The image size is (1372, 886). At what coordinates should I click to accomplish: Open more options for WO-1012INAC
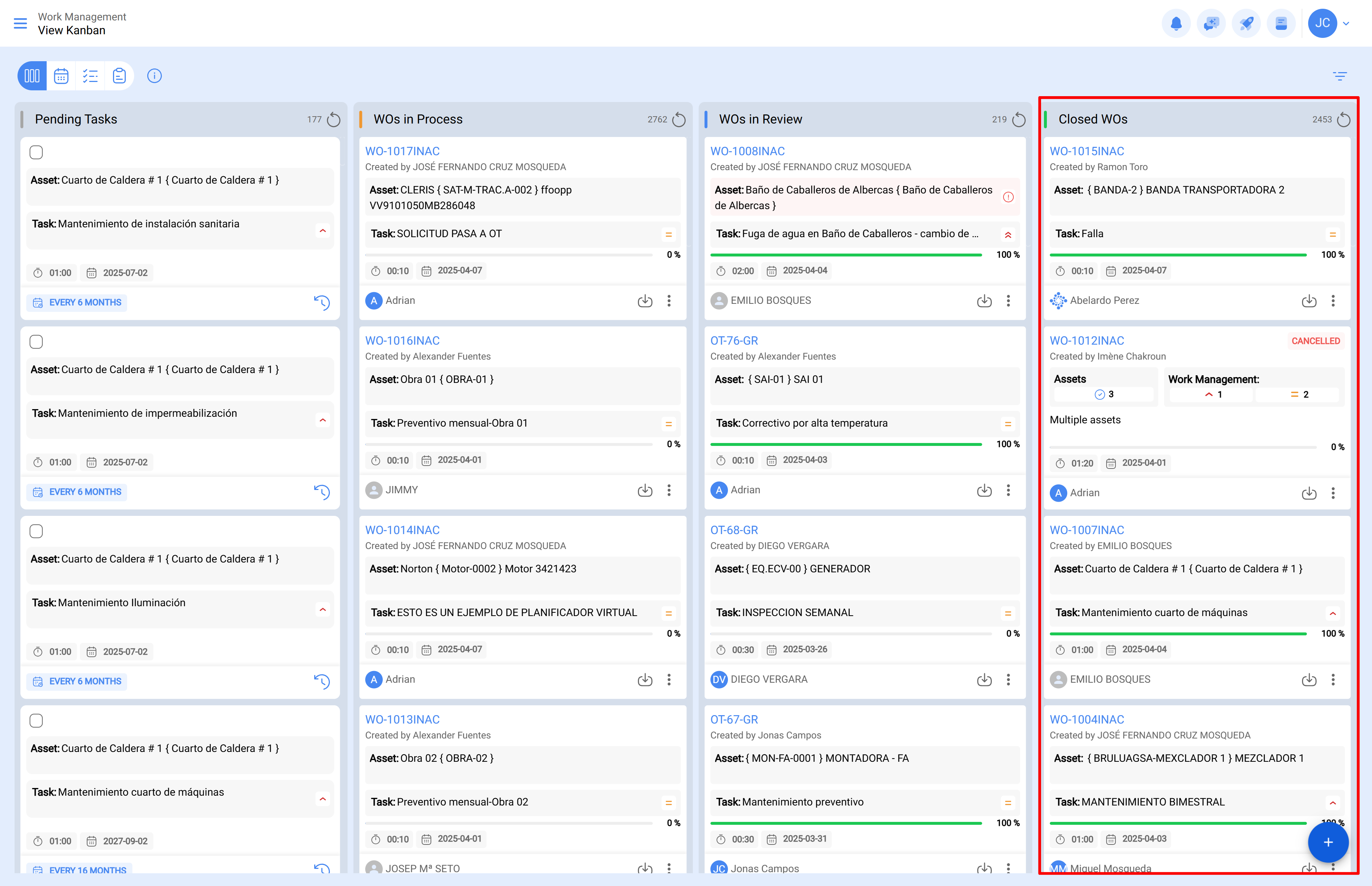click(1333, 493)
